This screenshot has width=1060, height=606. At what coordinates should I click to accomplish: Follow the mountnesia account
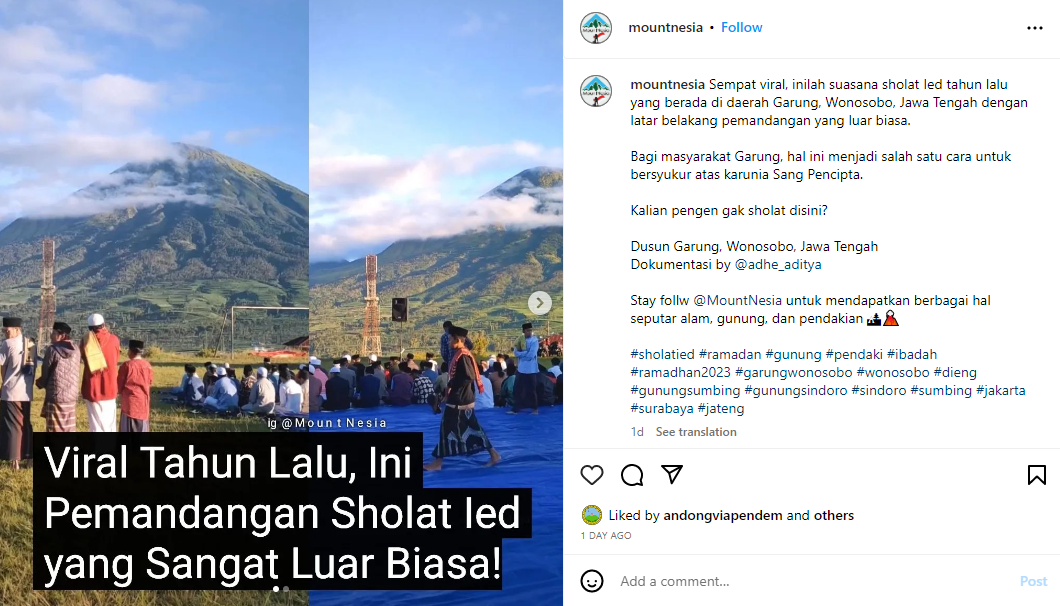(742, 28)
